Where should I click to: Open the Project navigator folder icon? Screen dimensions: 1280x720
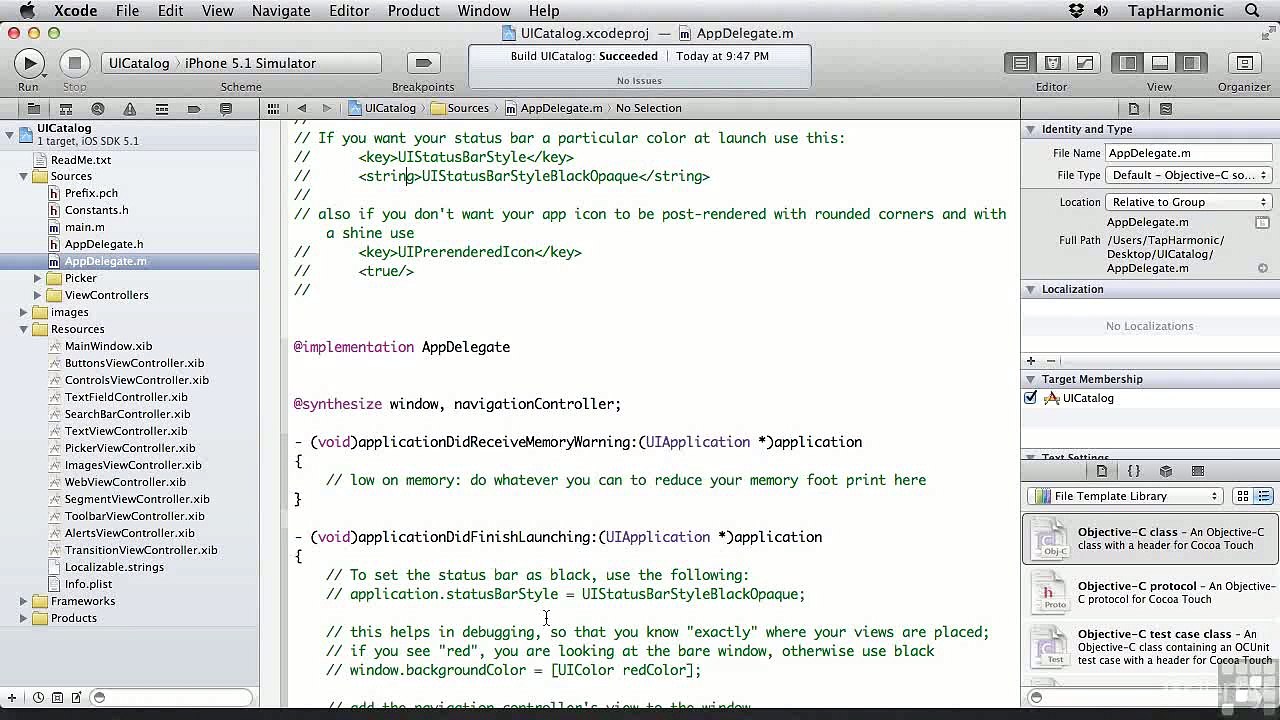coord(33,108)
